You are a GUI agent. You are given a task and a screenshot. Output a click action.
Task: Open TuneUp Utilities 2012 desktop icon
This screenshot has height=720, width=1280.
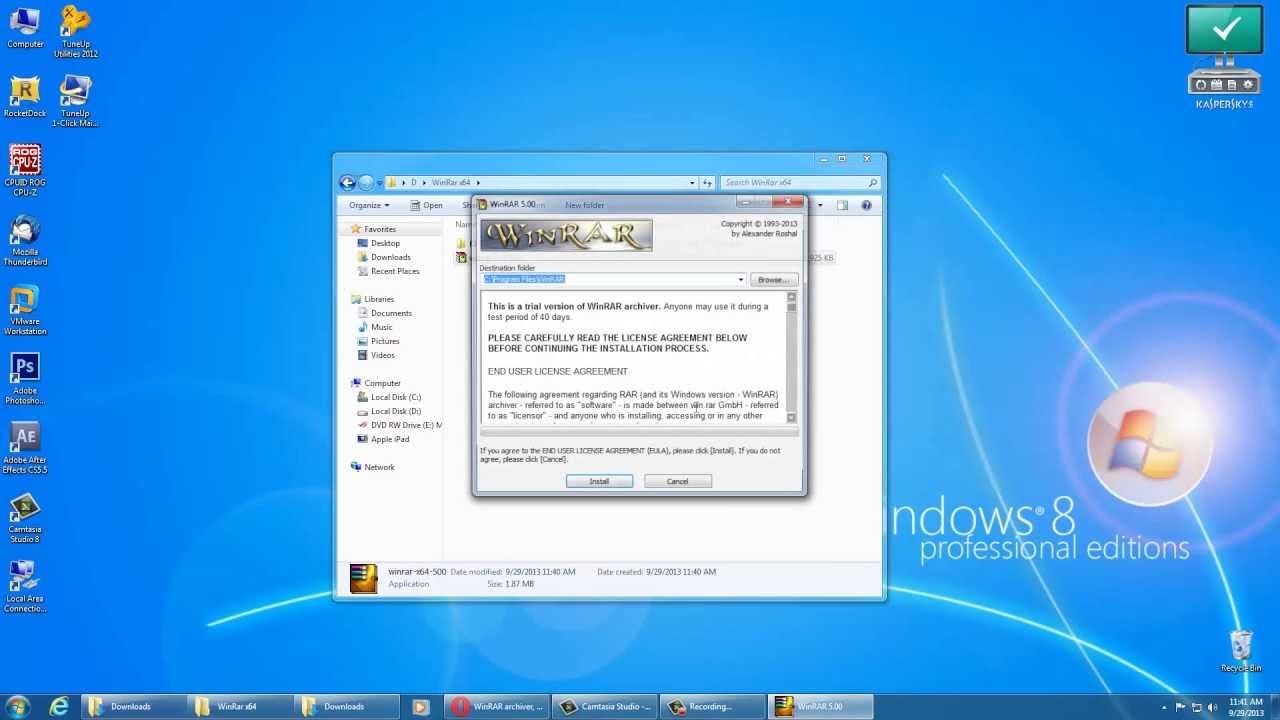[x=75, y=31]
